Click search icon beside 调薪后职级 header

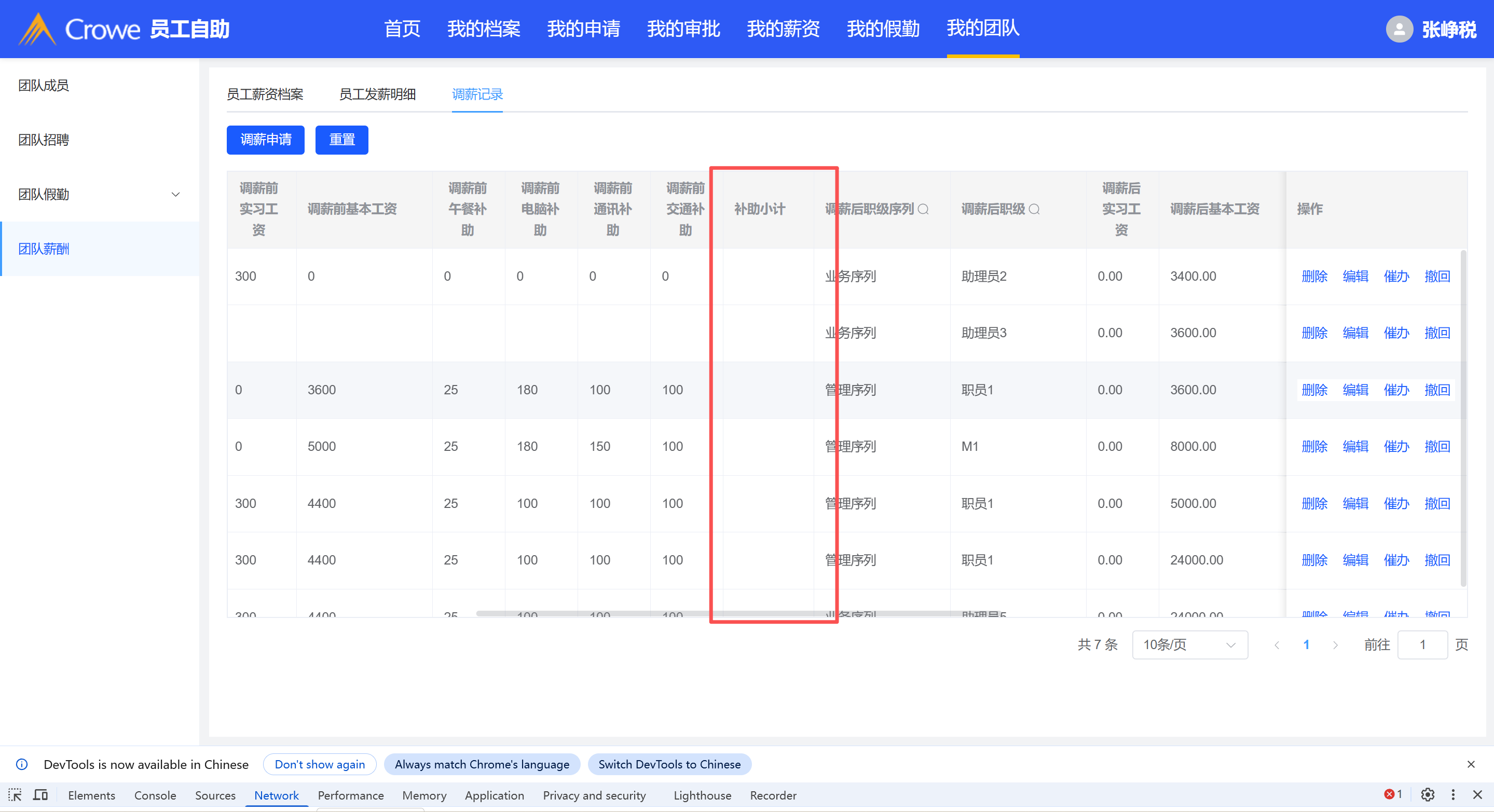[x=1034, y=209]
